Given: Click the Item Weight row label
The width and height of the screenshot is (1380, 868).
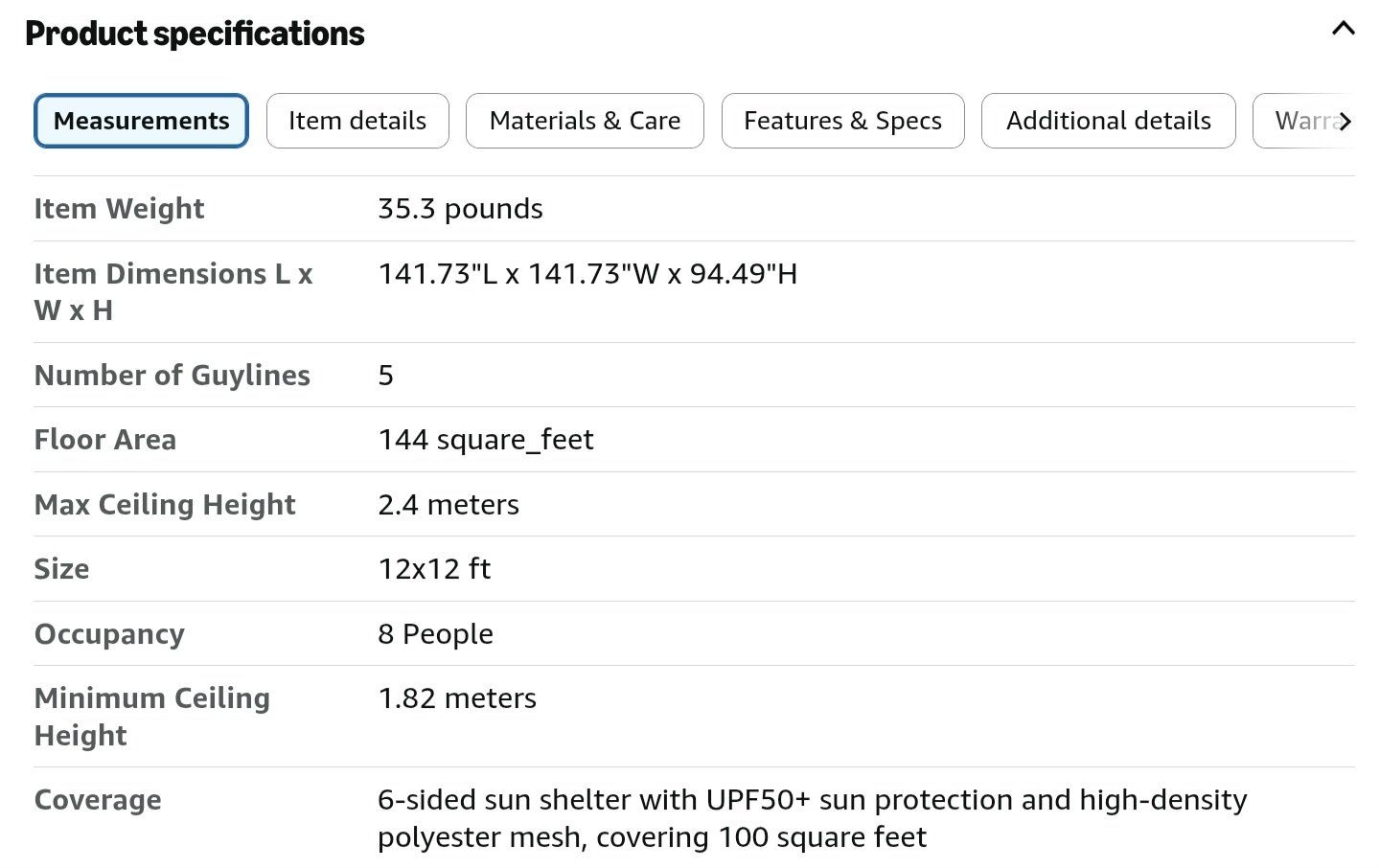Looking at the screenshot, I should click(x=119, y=209).
